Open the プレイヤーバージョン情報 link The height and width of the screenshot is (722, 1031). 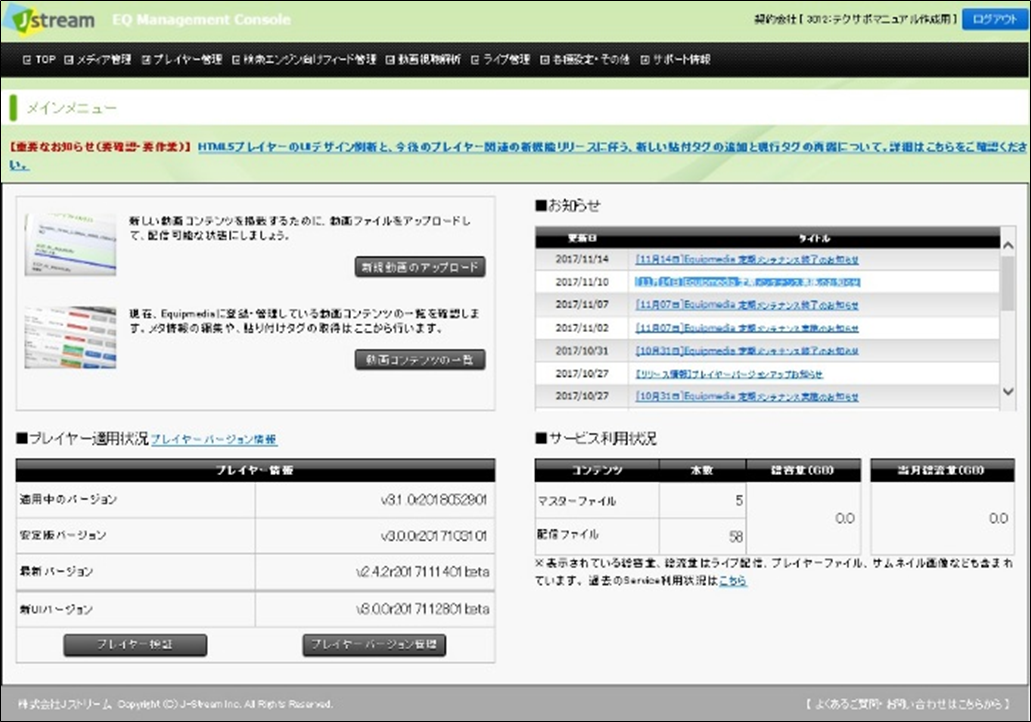(214, 440)
